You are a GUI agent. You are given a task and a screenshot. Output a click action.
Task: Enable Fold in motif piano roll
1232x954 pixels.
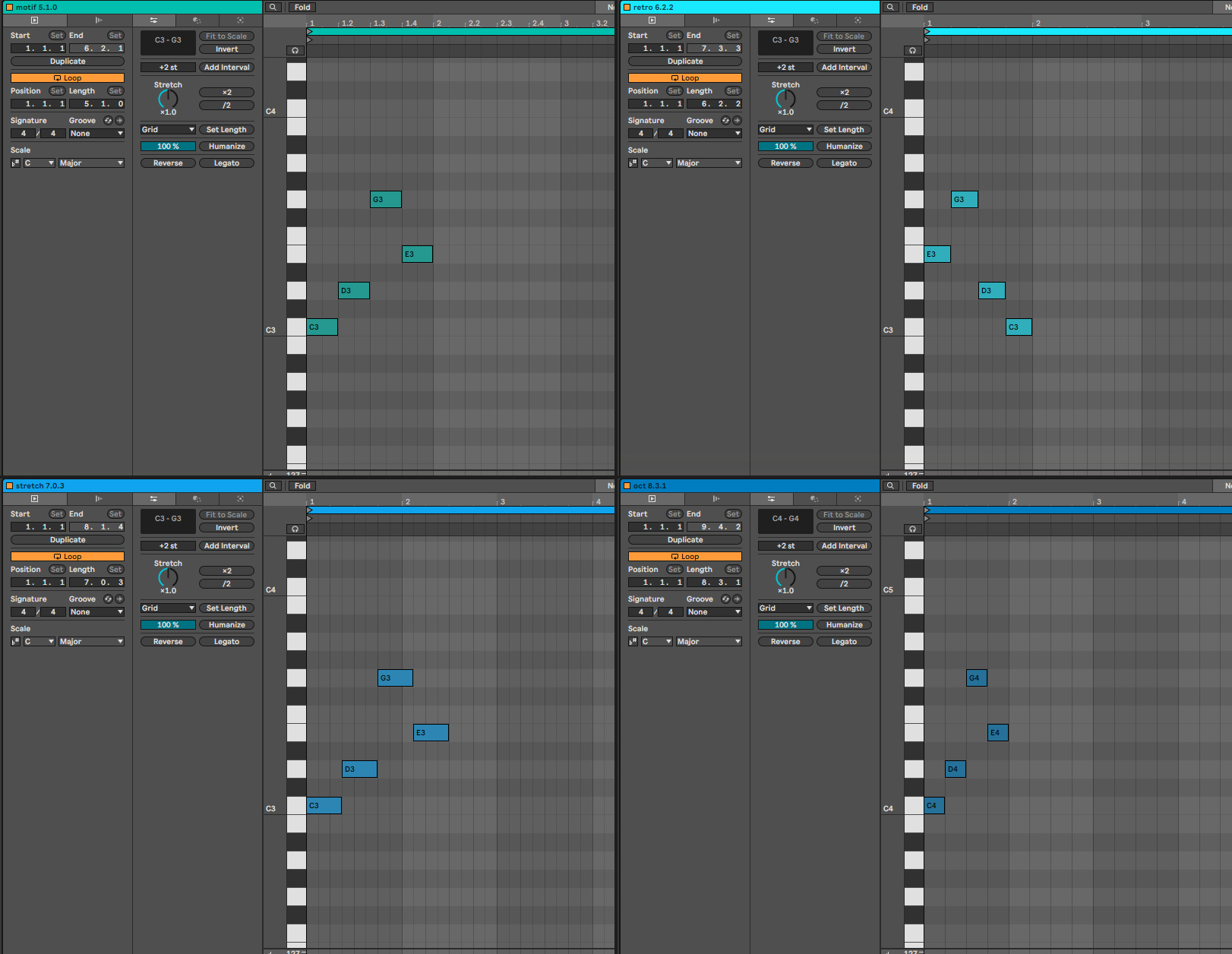[302, 7]
